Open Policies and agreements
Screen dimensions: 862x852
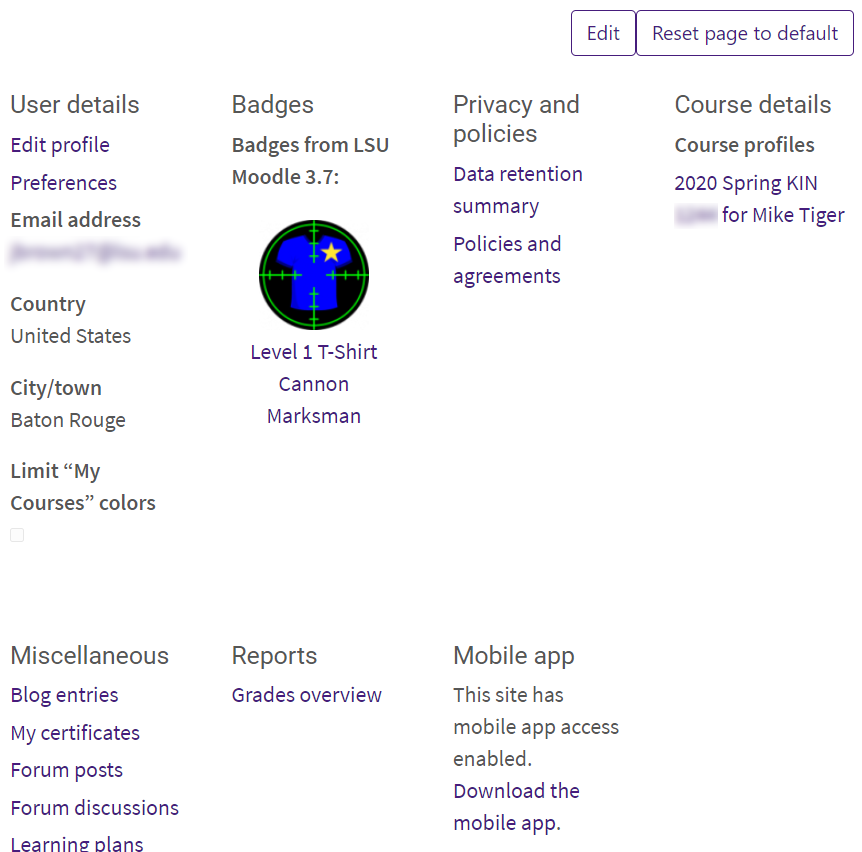[507, 259]
